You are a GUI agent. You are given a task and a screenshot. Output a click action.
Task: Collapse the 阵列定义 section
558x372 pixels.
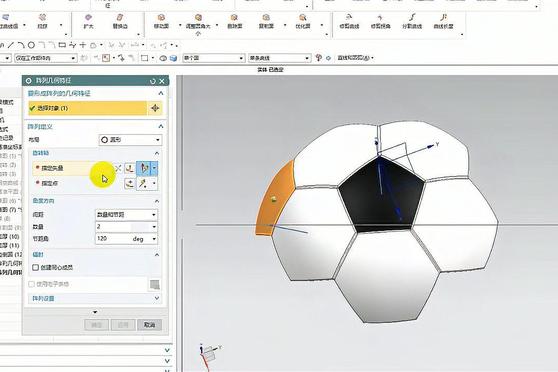coord(160,126)
